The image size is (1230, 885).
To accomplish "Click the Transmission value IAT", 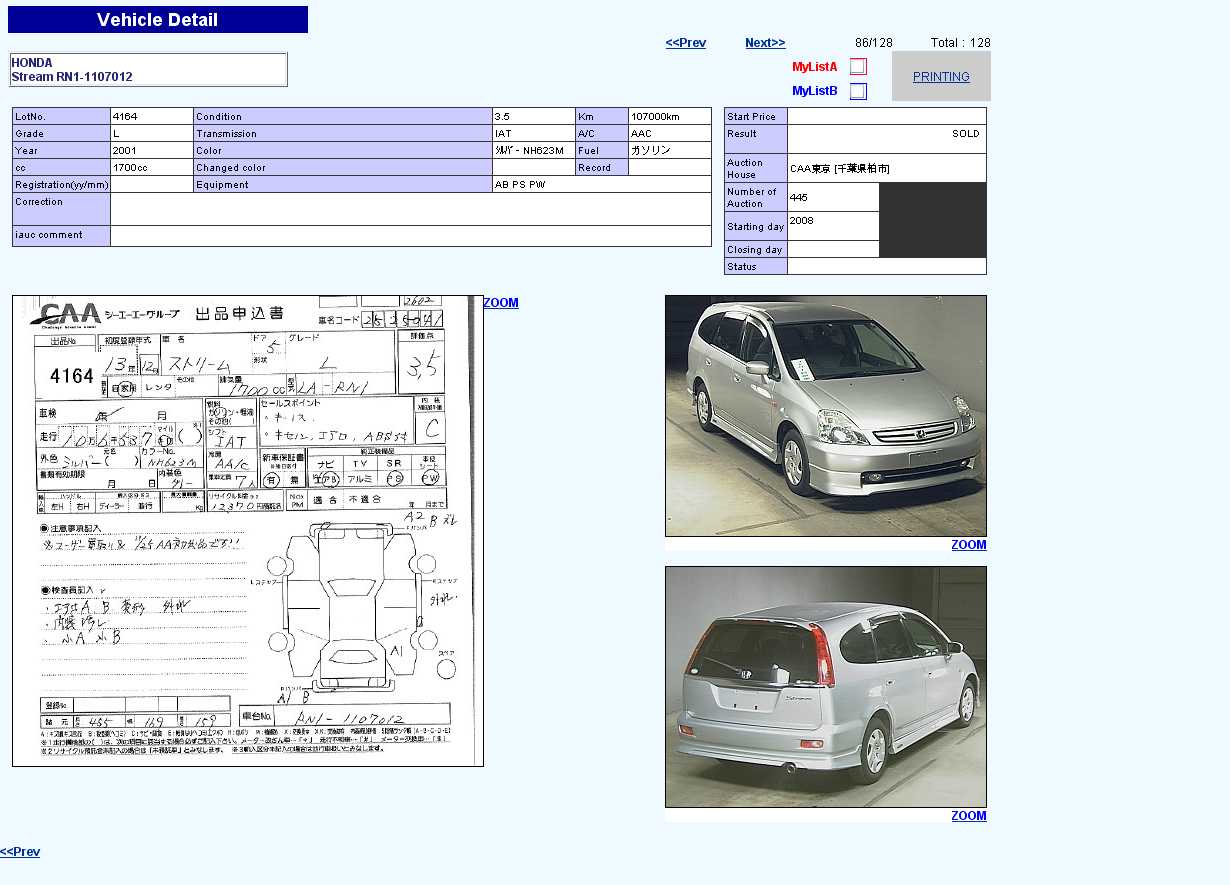I will (503, 134).
